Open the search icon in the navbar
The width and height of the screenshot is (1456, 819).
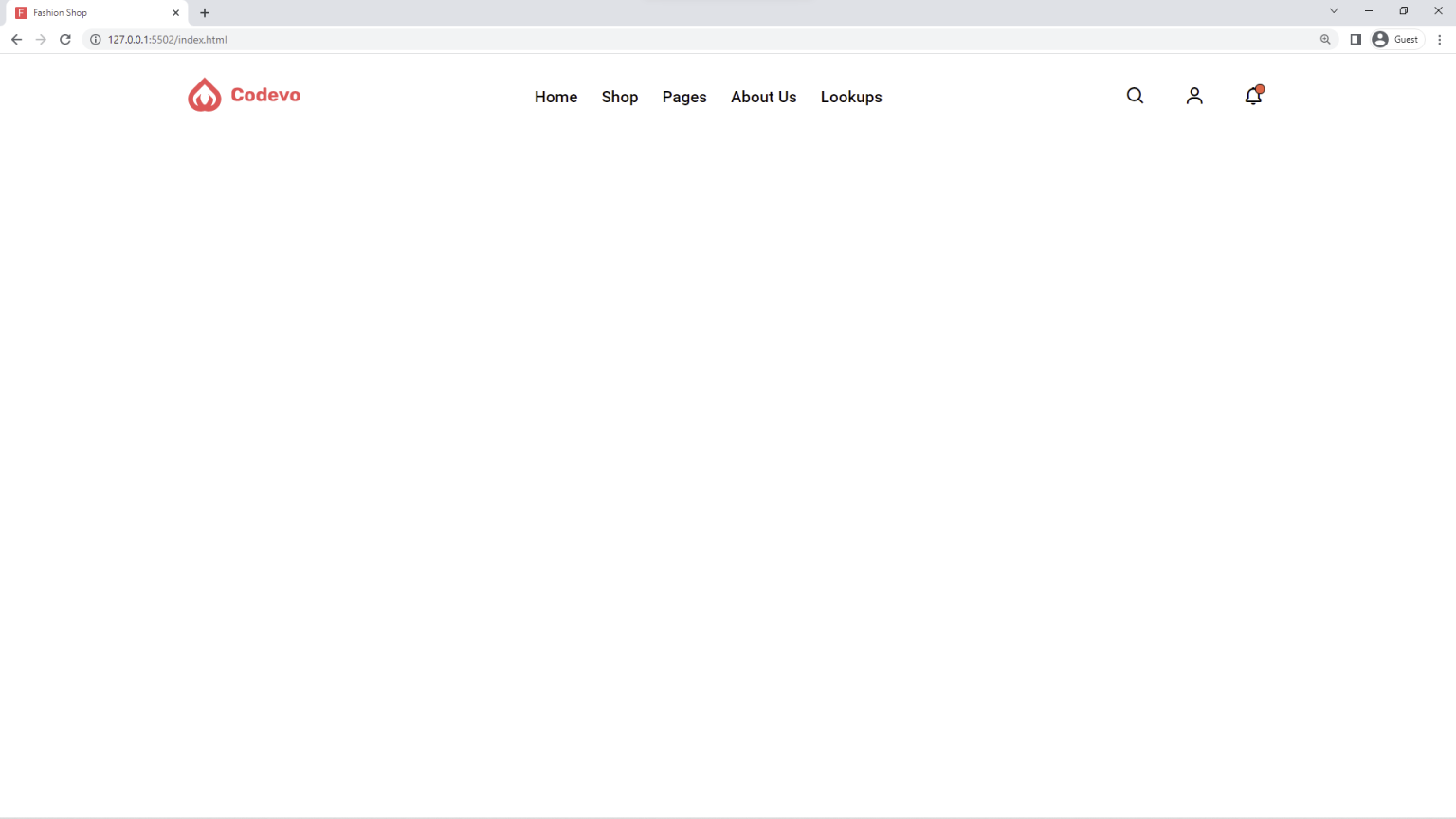tap(1135, 96)
